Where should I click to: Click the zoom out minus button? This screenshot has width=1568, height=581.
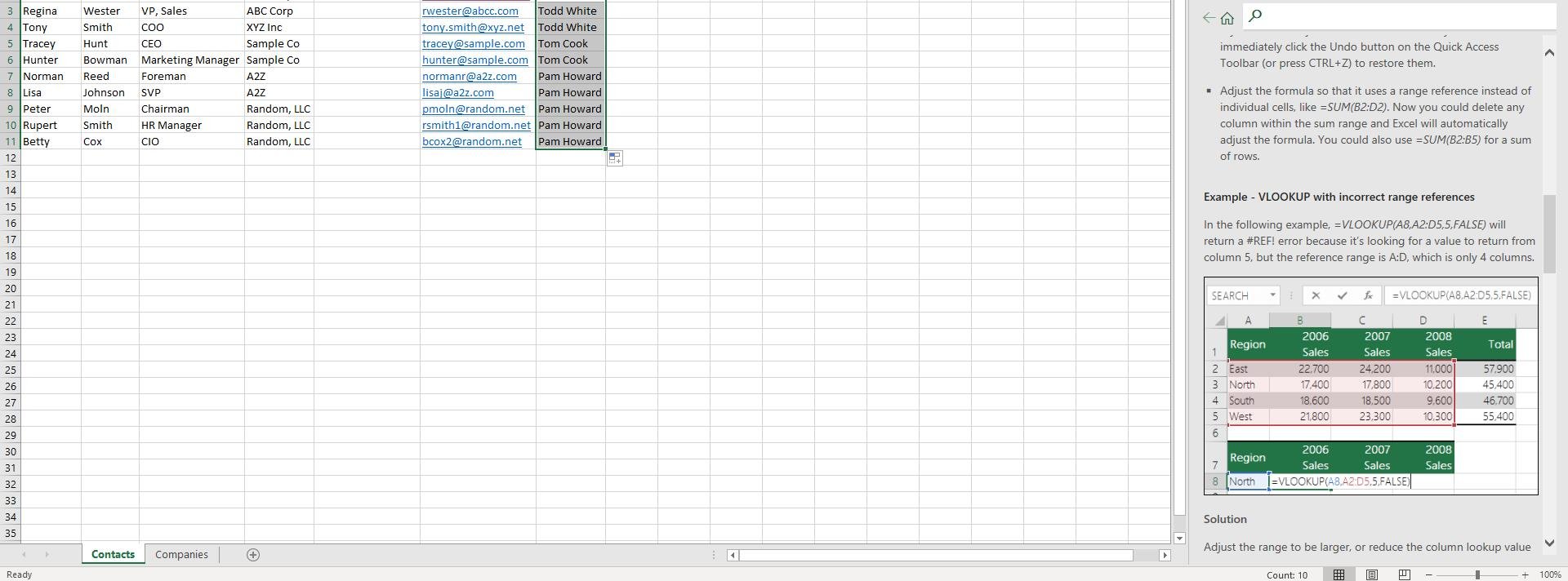1428,574
